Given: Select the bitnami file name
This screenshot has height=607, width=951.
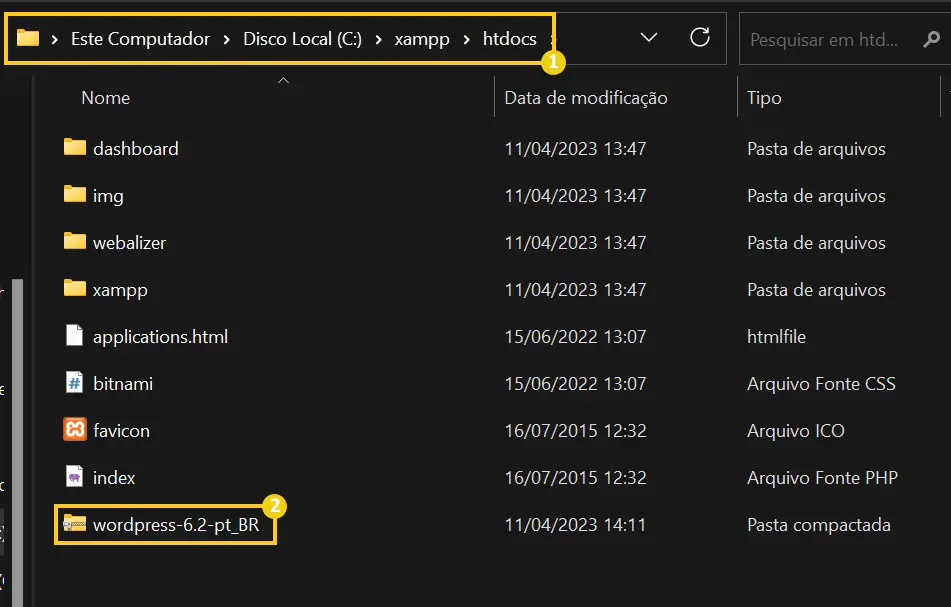Looking at the screenshot, I should [x=123, y=384].
